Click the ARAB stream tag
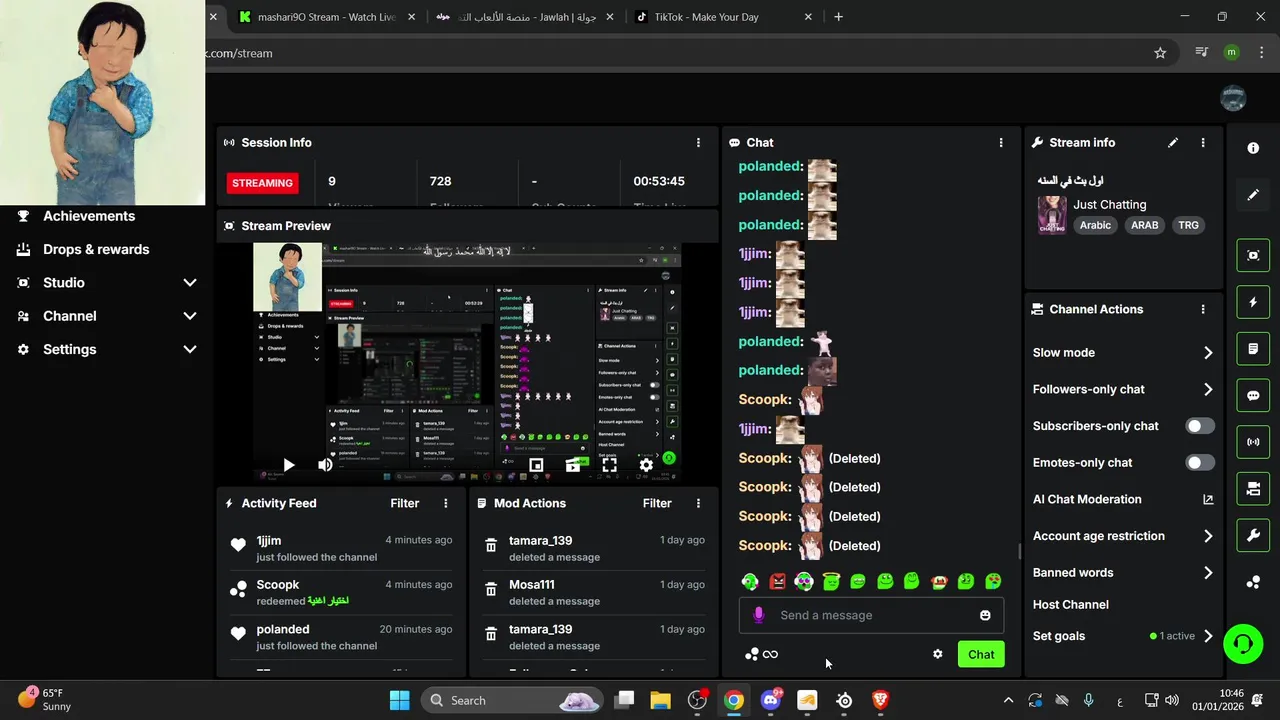The height and width of the screenshot is (720, 1280). point(1144,225)
